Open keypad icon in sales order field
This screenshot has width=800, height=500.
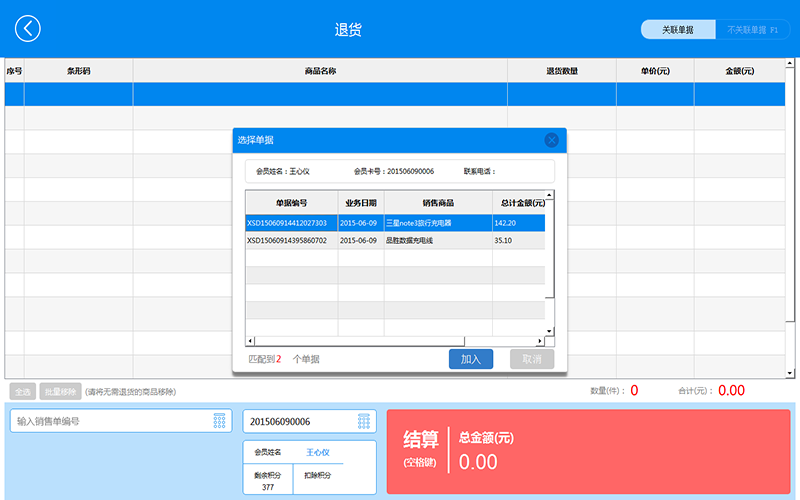click(x=219, y=422)
